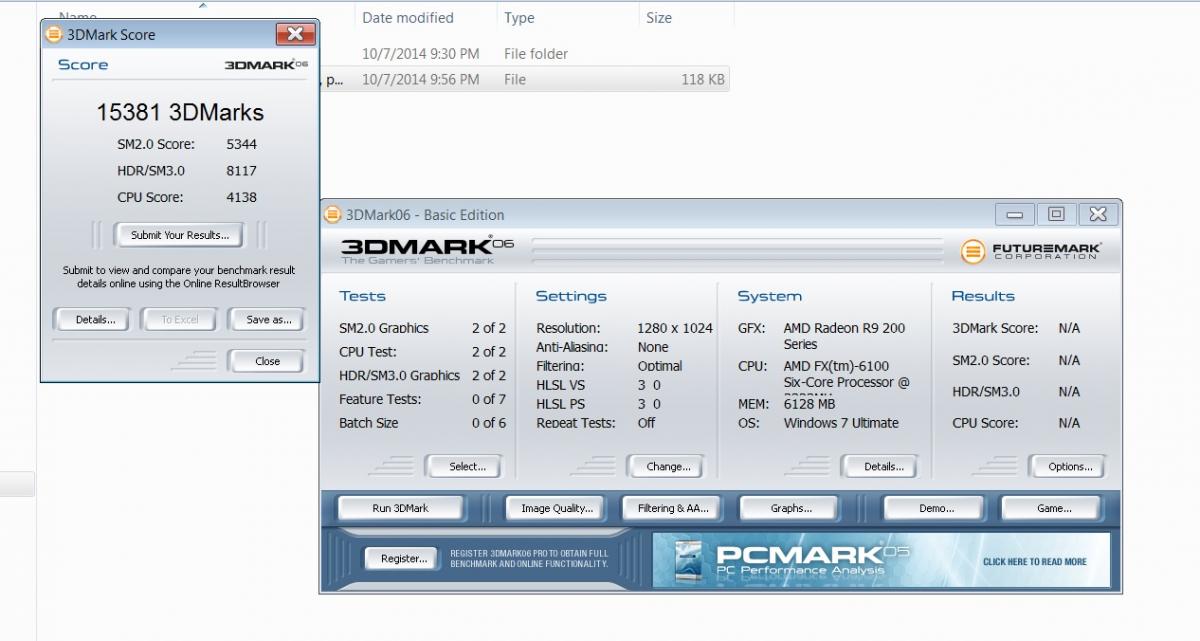Click the N/A beside 3DMark Score in Results
This screenshot has height=641, width=1200.
1069,328
